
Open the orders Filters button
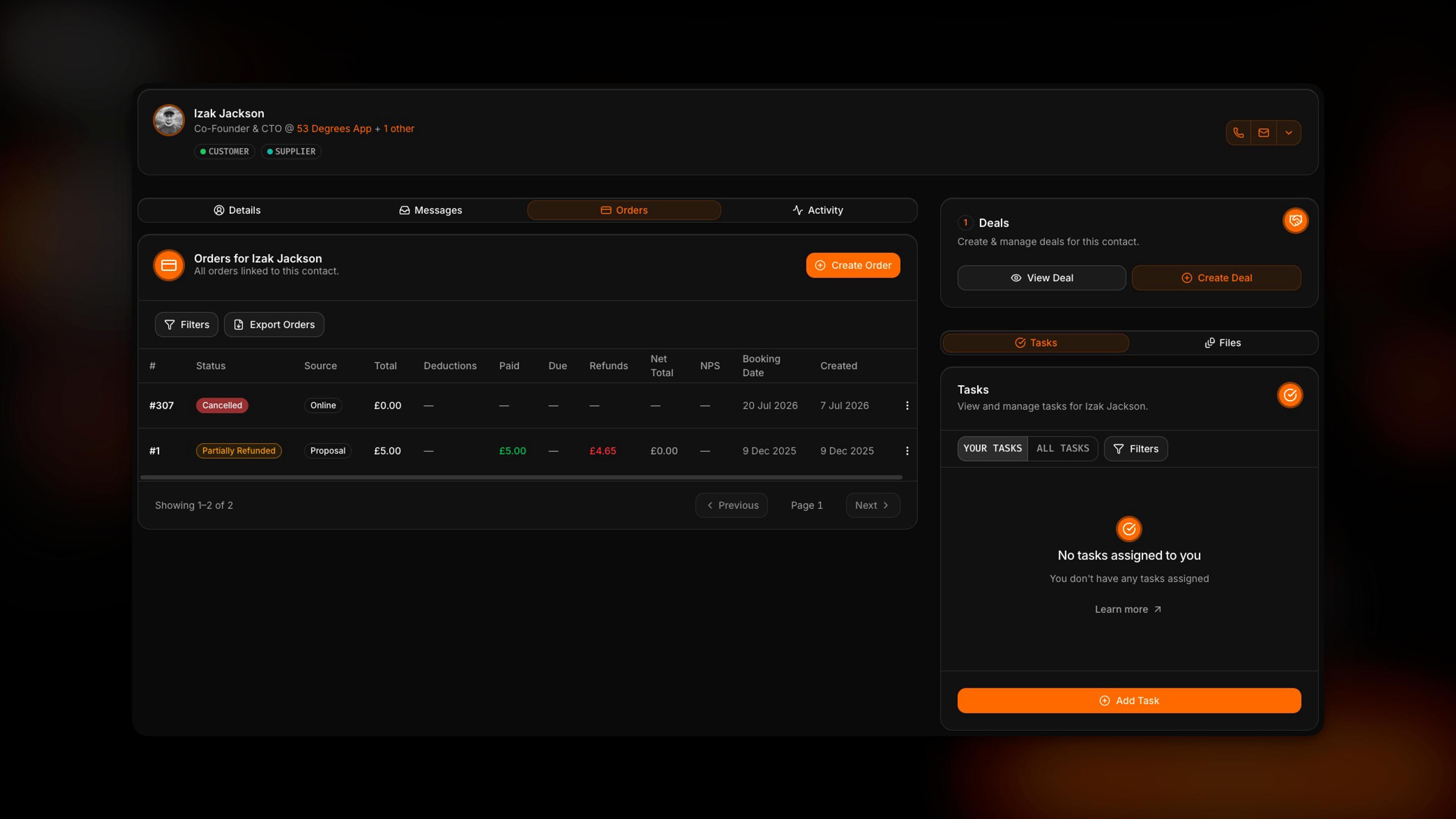tap(187, 325)
